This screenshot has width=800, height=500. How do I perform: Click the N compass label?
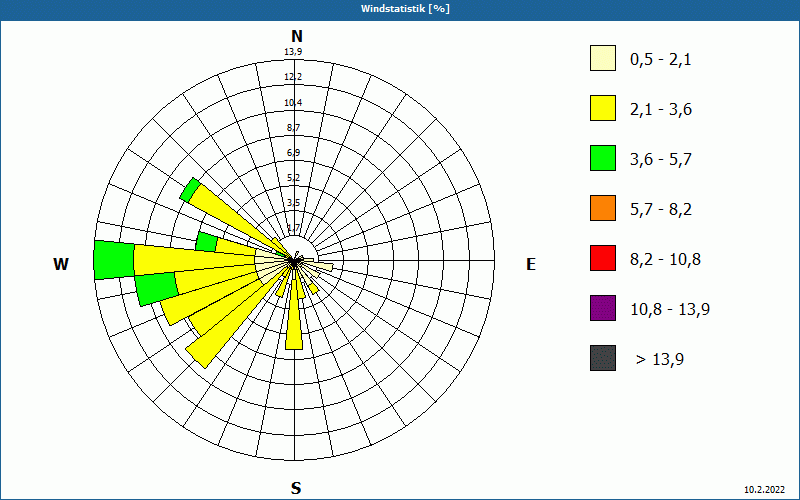pos(297,36)
